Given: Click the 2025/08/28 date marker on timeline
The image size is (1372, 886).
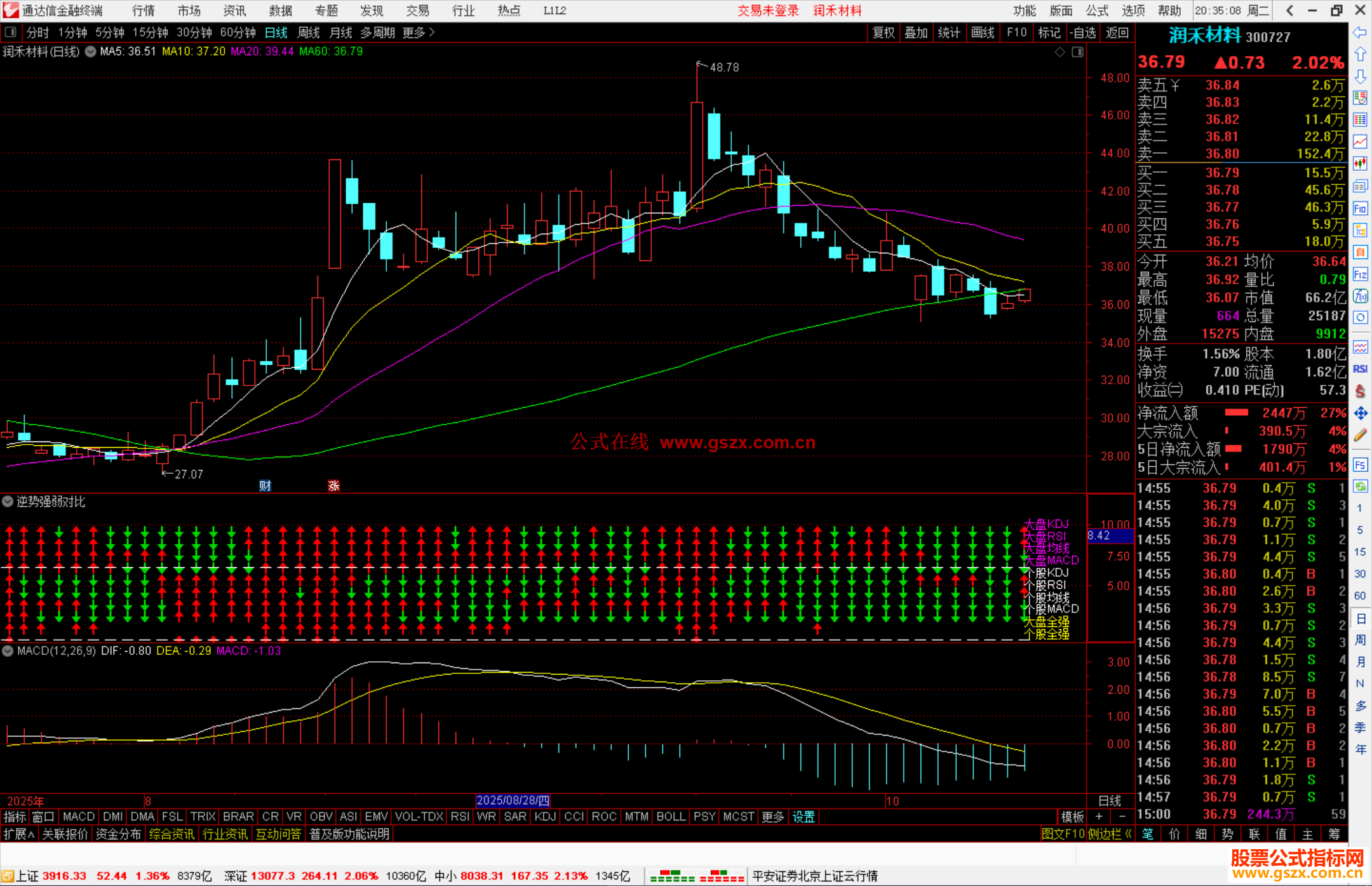Looking at the screenshot, I should click(513, 800).
